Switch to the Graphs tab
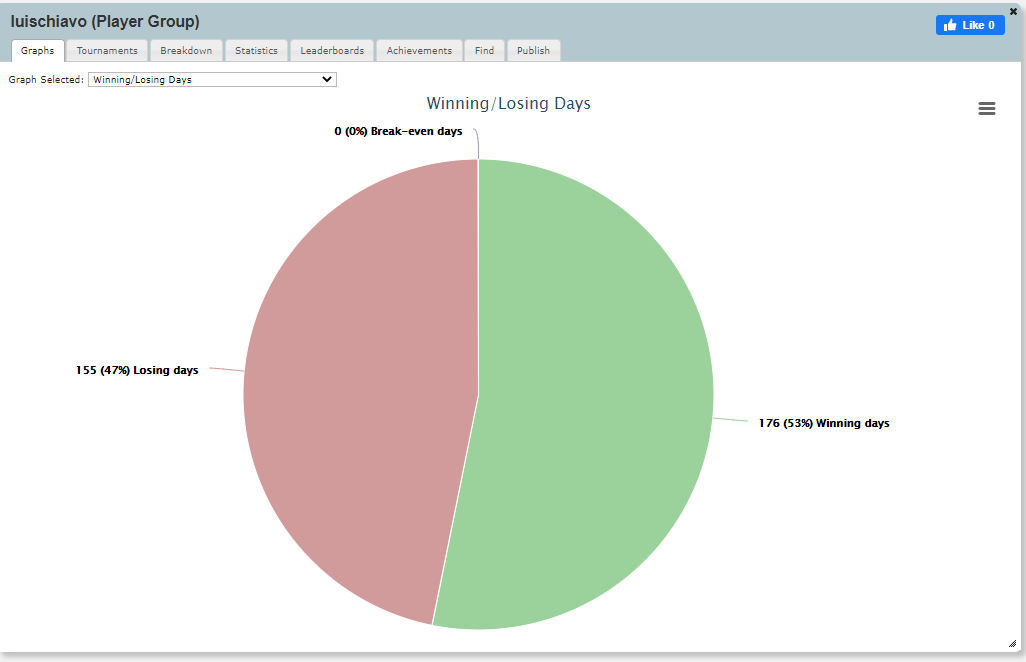Viewport: 1026px width, 662px height. coord(37,50)
